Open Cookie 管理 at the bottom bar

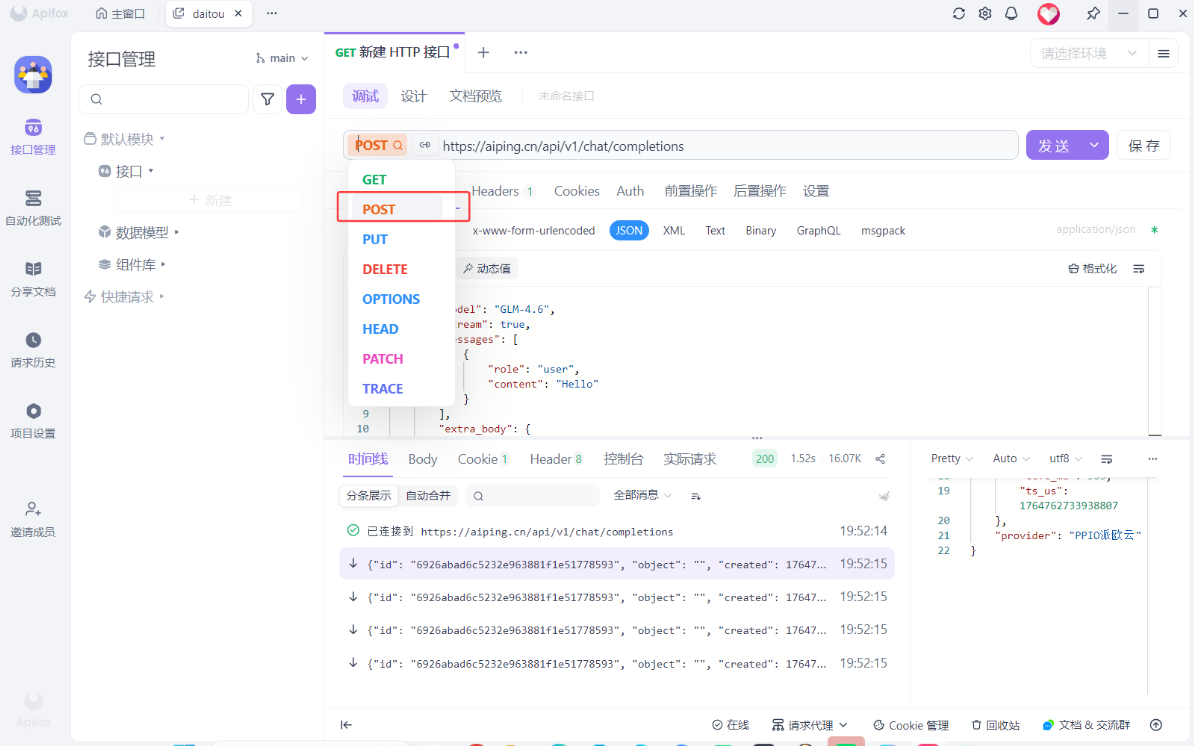(910, 724)
